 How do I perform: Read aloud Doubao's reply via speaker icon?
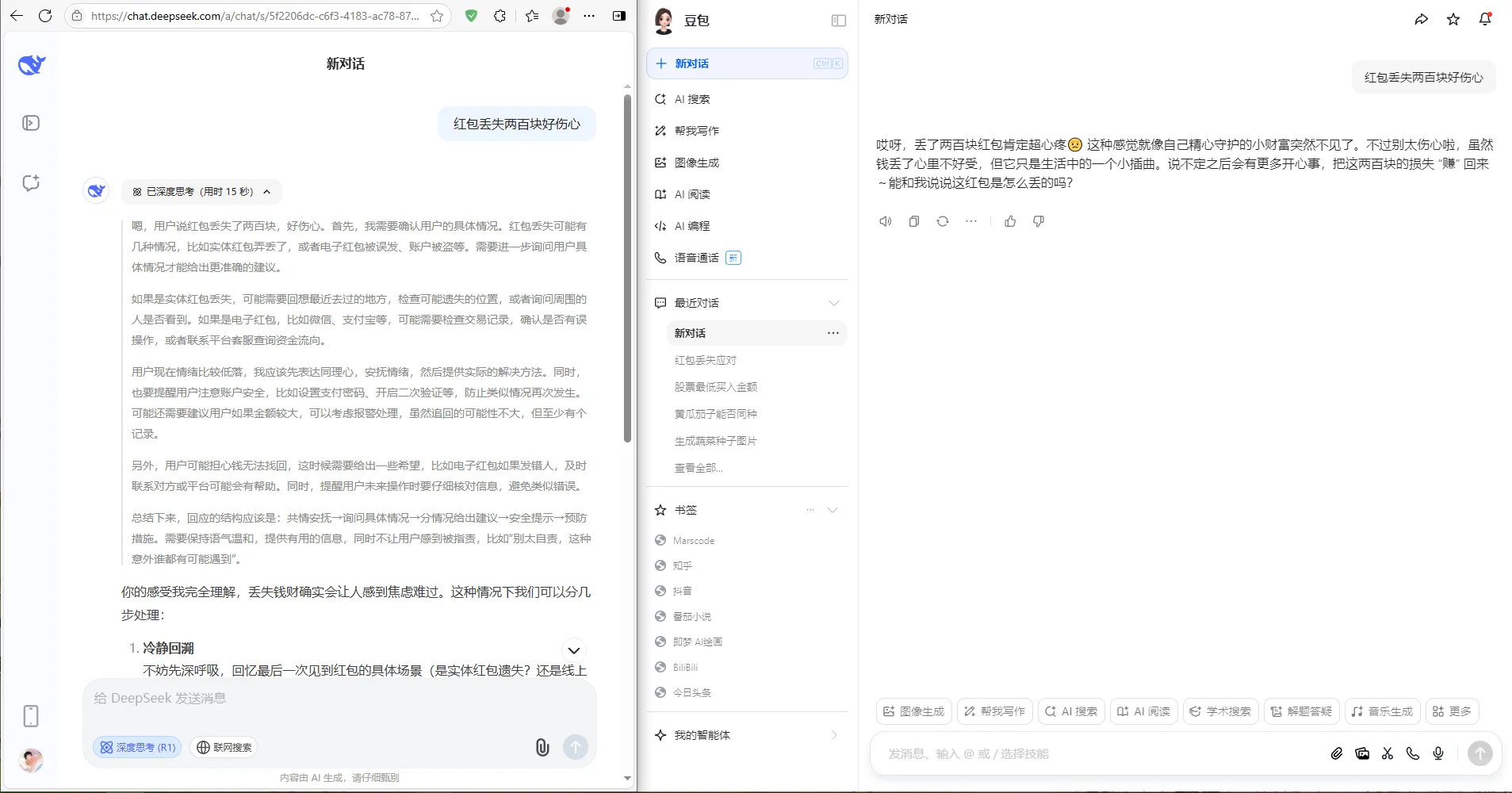click(885, 221)
